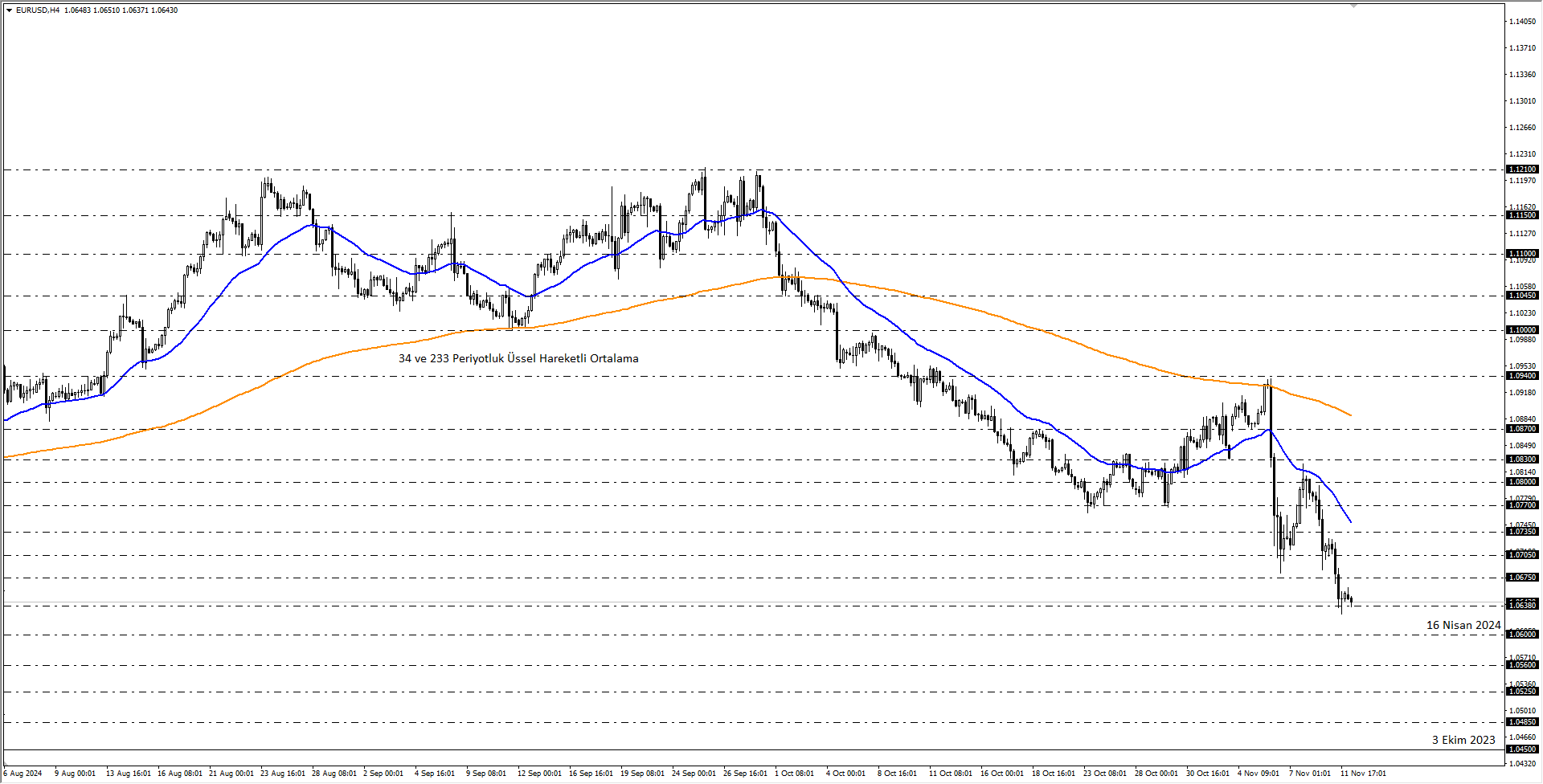Click the 1.13010 price scale value
This screenshot has width=1543, height=784.
tap(1522, 101)
